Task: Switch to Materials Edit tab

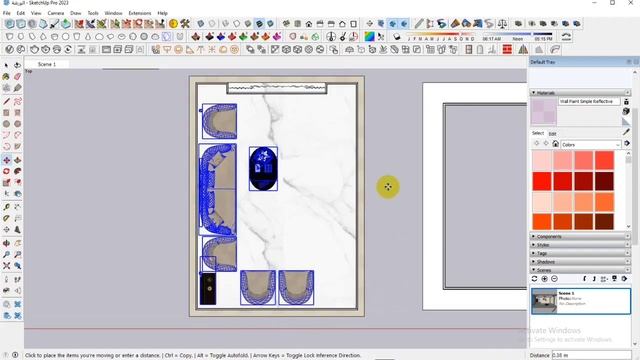Action: click(x=552, y=133)
